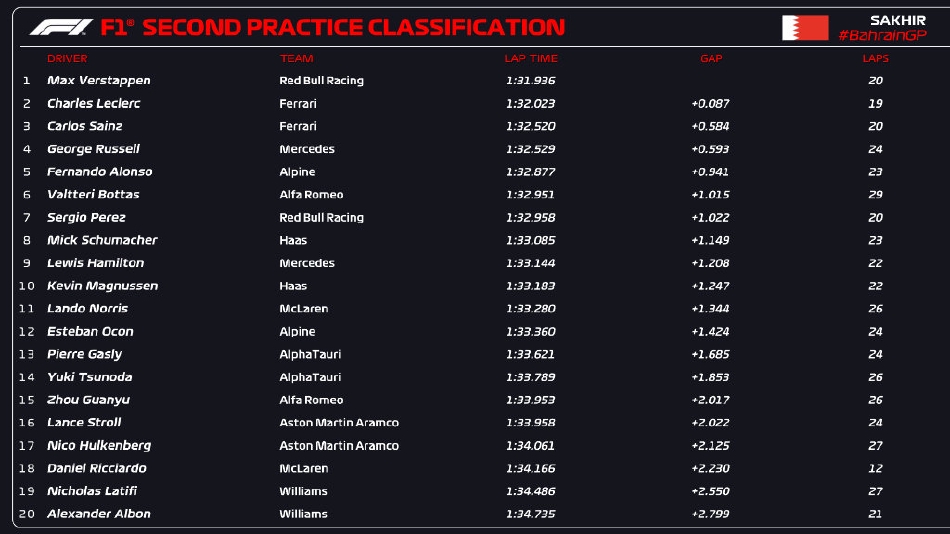
Task: Click Ricciardo's +2.230 gap value
Action: tap(710, 468)
